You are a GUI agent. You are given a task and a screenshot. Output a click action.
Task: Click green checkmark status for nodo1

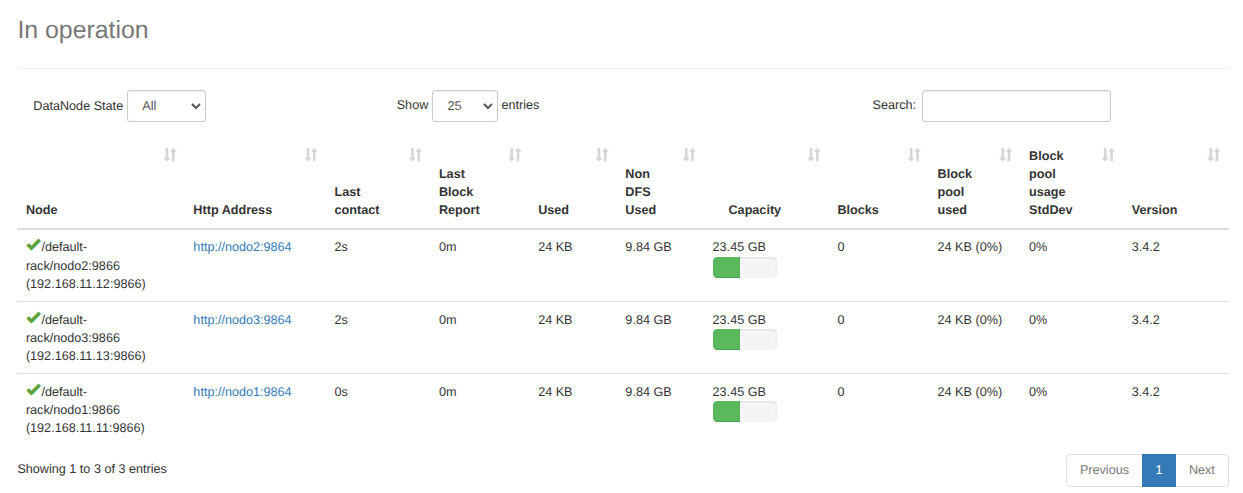point(33,390)
